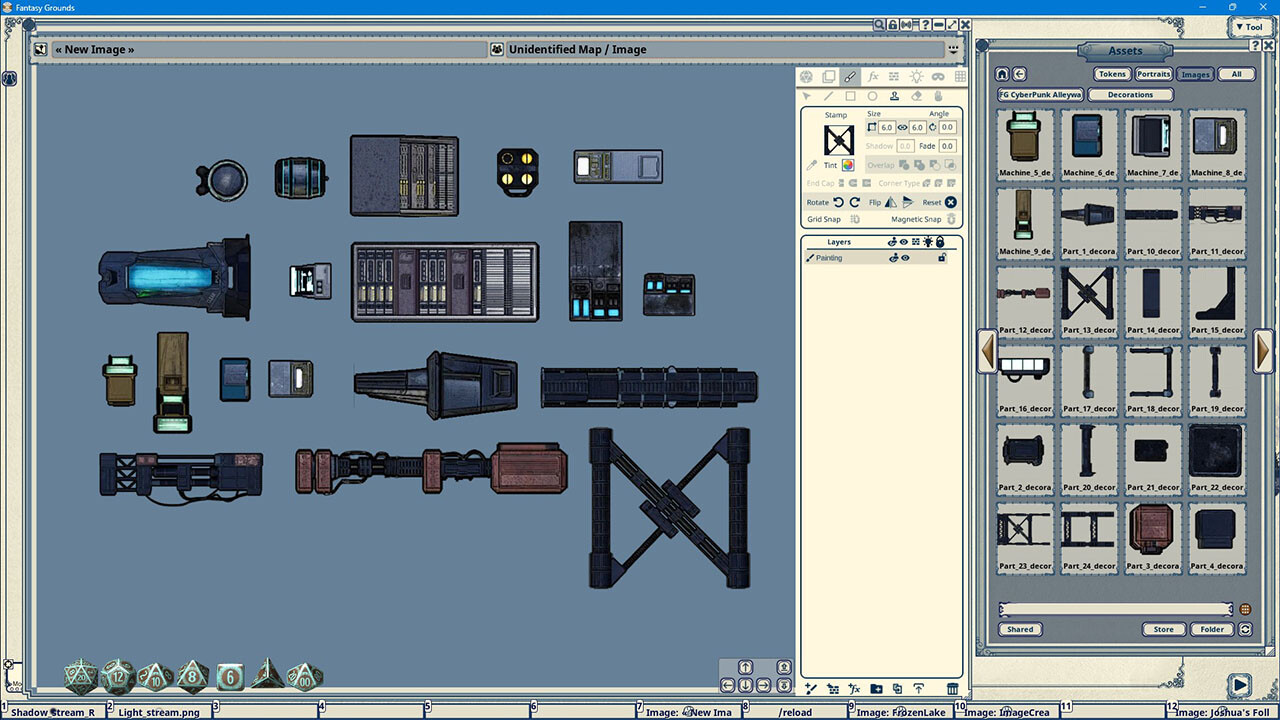Image resolution: width=1280 pixels, height=720 pixels.
Task: Flip the stamp horizontally
Action: click(x=890, y=202)
